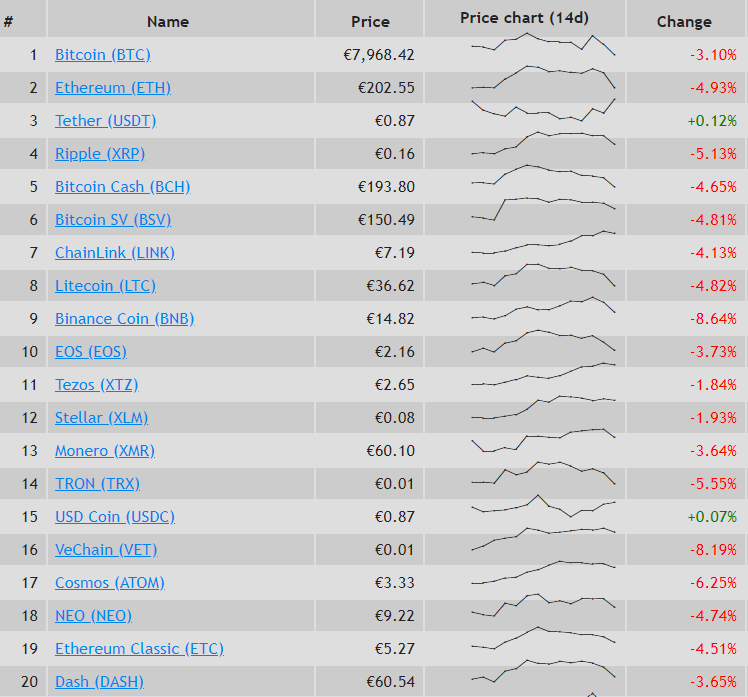Image resolution: width=748 pixels, height=697 pixels.
Task: Open the Stellar (XLM) link
Action: (x=101, y=417)
